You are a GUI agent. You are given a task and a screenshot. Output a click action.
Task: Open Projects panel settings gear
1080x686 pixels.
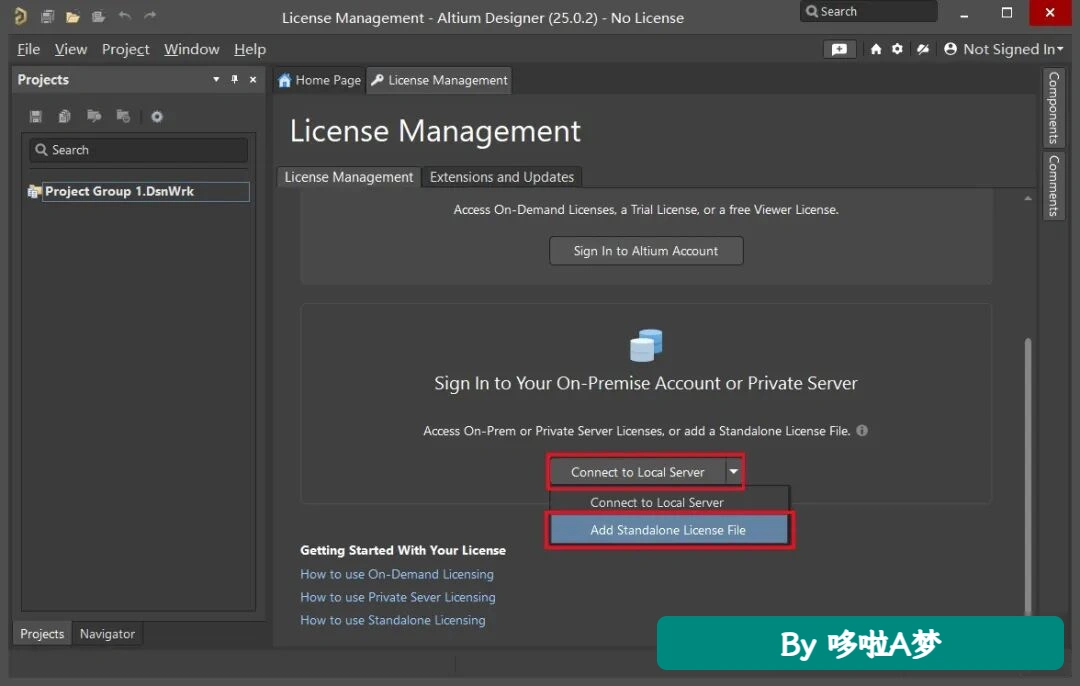click(x=157, y=116)
